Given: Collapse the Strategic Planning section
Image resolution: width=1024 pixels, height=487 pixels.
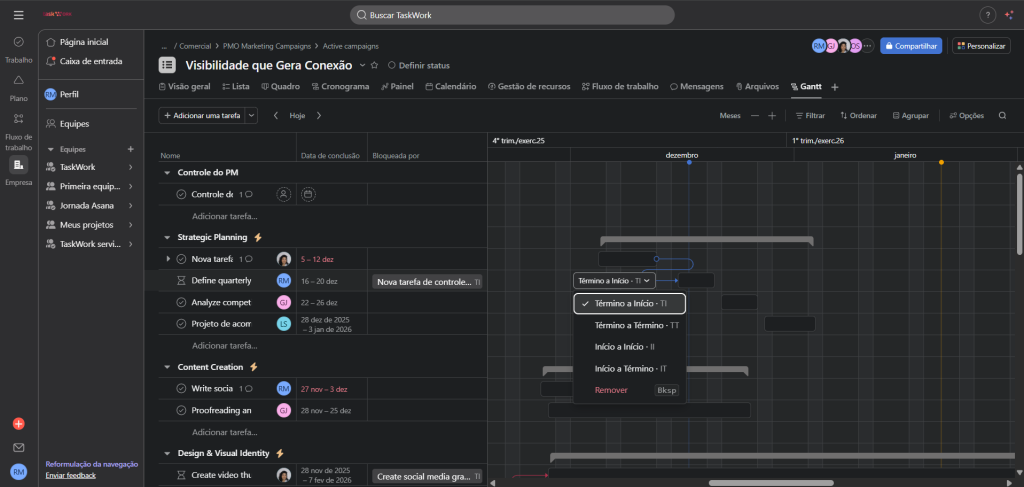Looking at the screenshot, I should [x=167, y=237].
